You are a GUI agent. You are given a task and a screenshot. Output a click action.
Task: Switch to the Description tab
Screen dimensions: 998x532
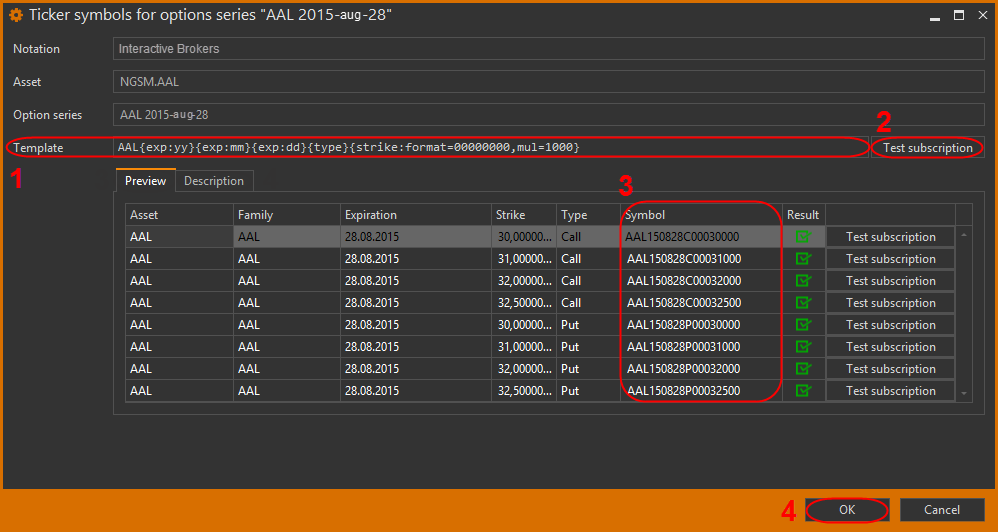(x=214, y=181)
